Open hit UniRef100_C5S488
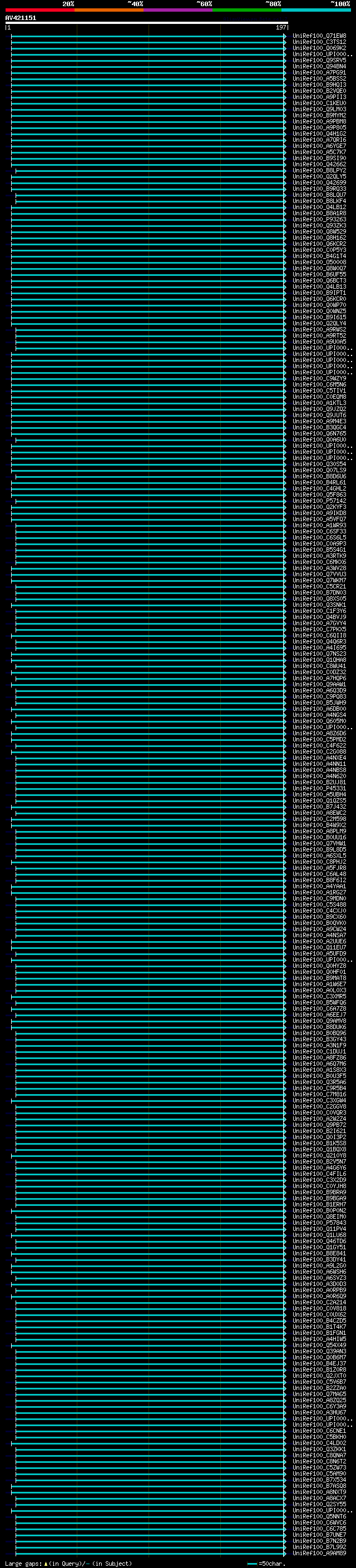The image size is (356, 1568). (x=319, y=904)
